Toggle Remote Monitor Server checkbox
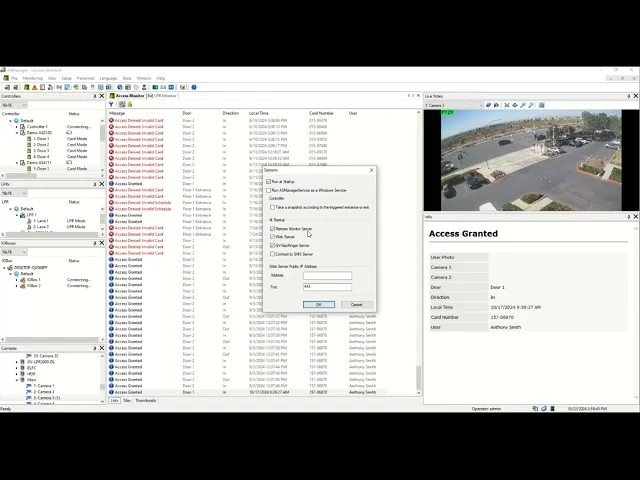 tap(273, 229)
